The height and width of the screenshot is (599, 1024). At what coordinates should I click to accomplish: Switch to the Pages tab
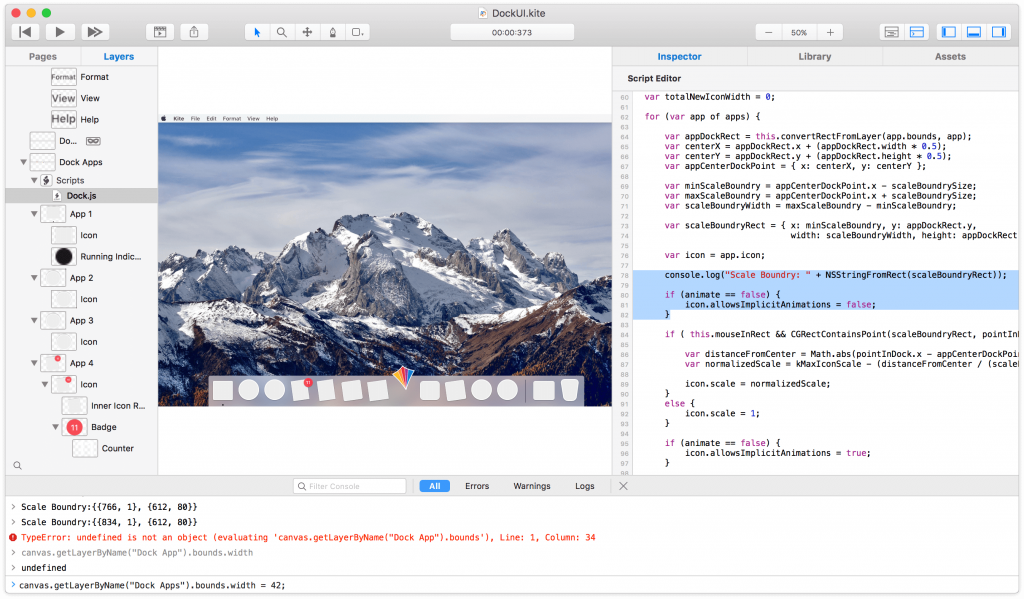(x=43, y=57)
